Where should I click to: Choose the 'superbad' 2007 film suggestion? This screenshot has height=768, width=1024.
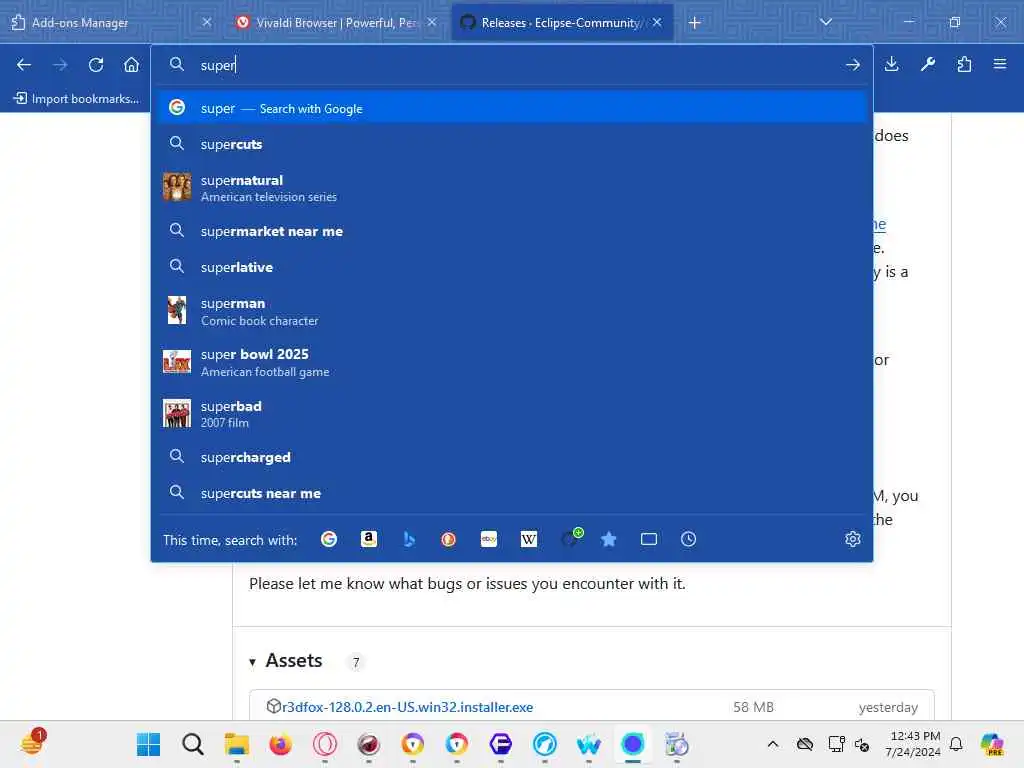511,413
